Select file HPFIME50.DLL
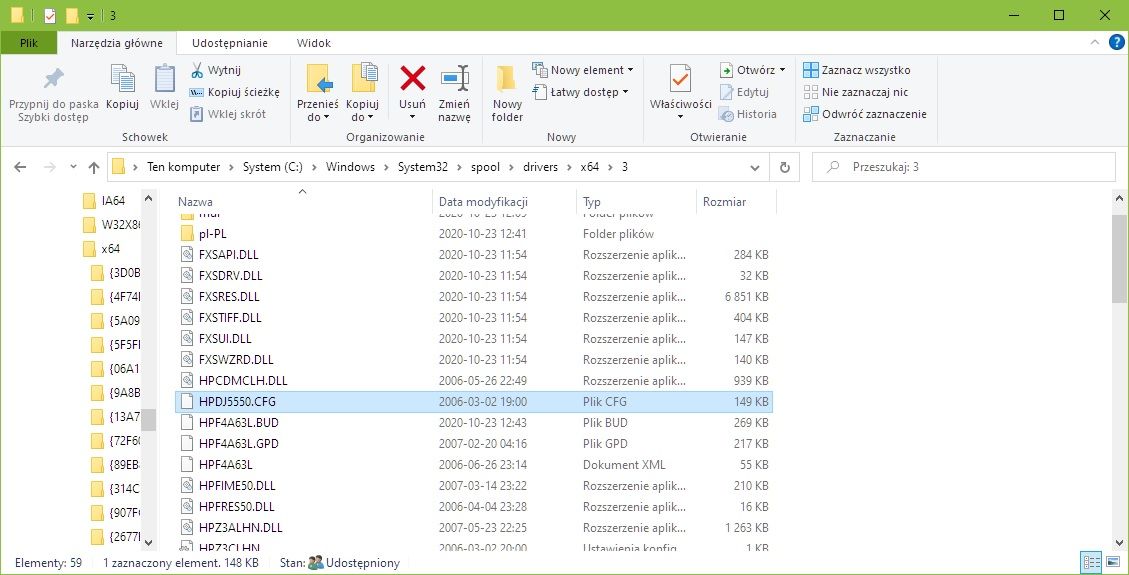 474,486
